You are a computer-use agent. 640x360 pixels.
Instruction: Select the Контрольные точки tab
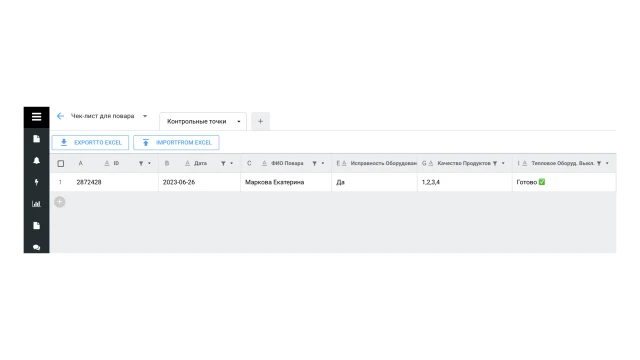[x=203, y=121]
